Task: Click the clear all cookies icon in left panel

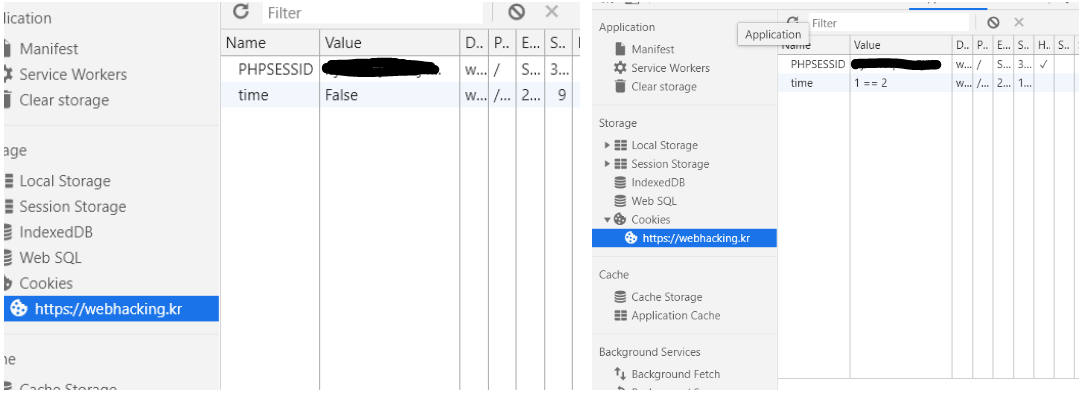Action: [516, 12]
